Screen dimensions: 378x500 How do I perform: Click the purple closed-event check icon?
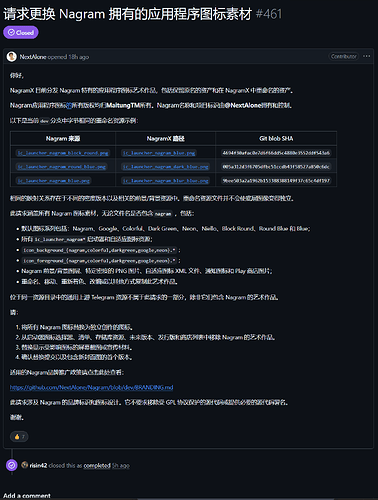[x=12, y=465]
